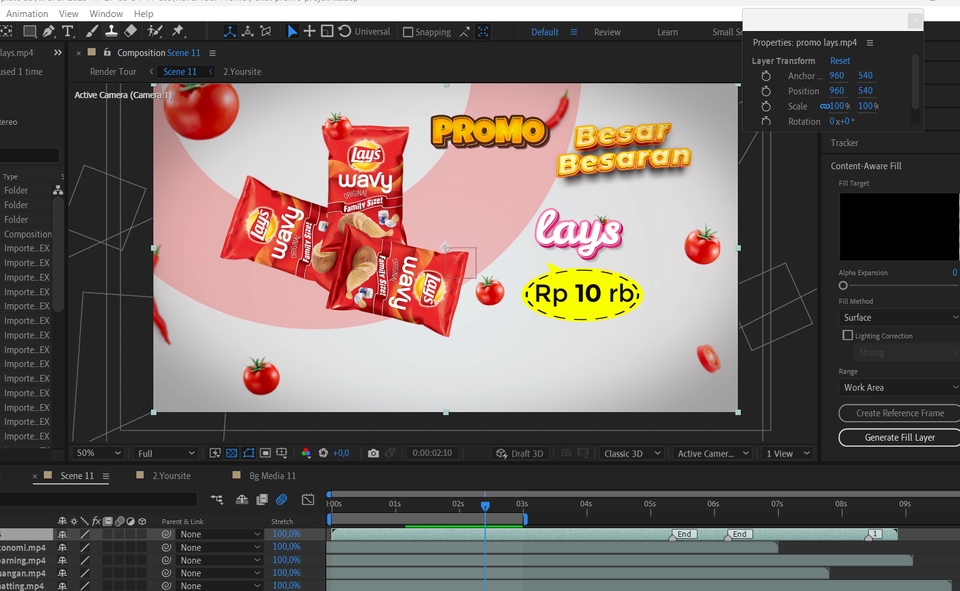The width and height of the screenshot is (960, 591).
Task: Reset exposure icon in viewer
Action: [323, 453]
